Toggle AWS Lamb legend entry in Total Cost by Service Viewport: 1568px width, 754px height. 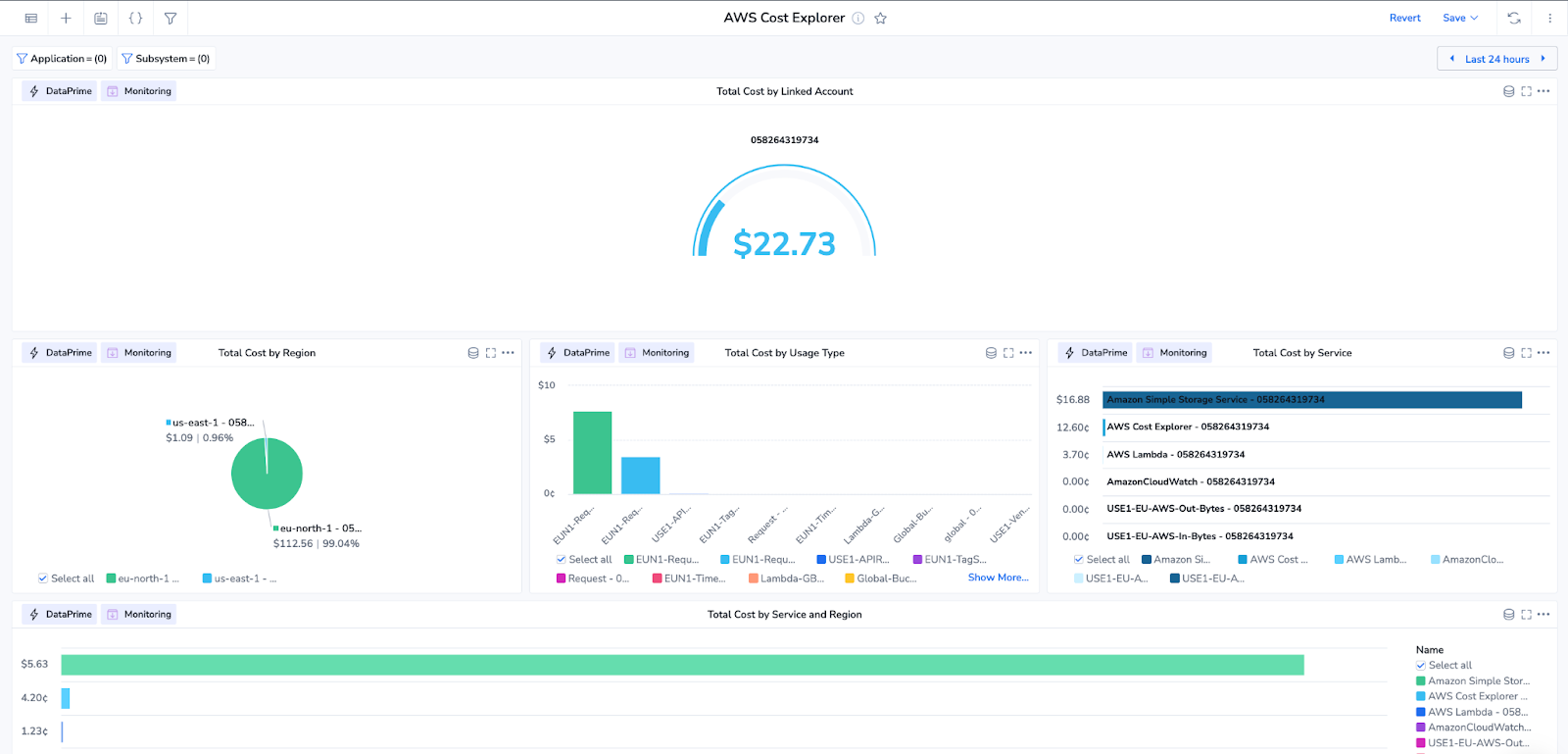(1370, 560)
